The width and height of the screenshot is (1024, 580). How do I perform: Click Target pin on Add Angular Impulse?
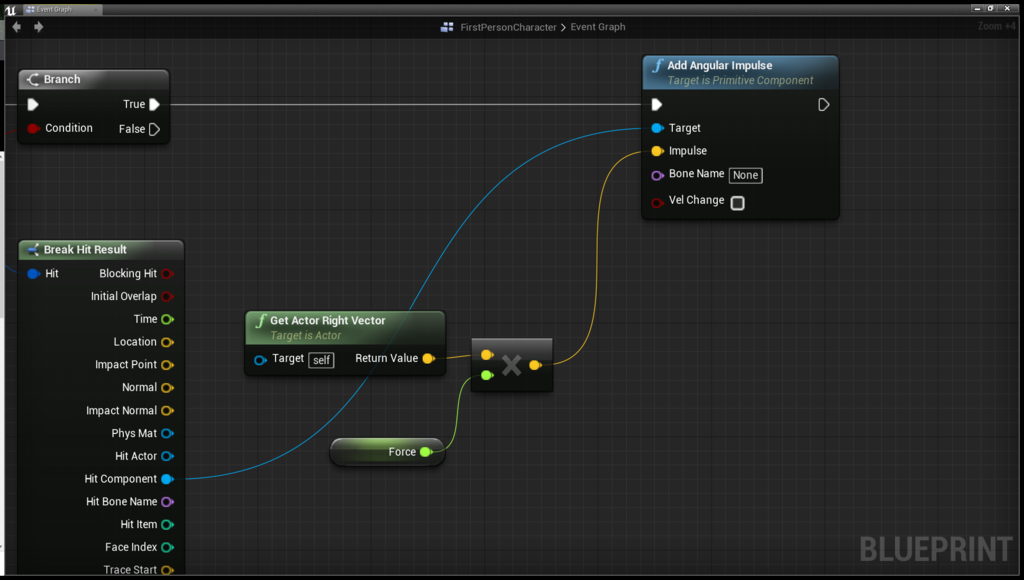click(658, 128)
